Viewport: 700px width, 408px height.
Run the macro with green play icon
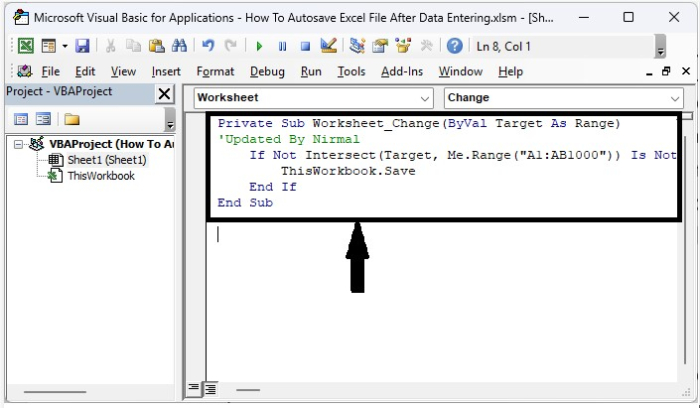[259, 46]
